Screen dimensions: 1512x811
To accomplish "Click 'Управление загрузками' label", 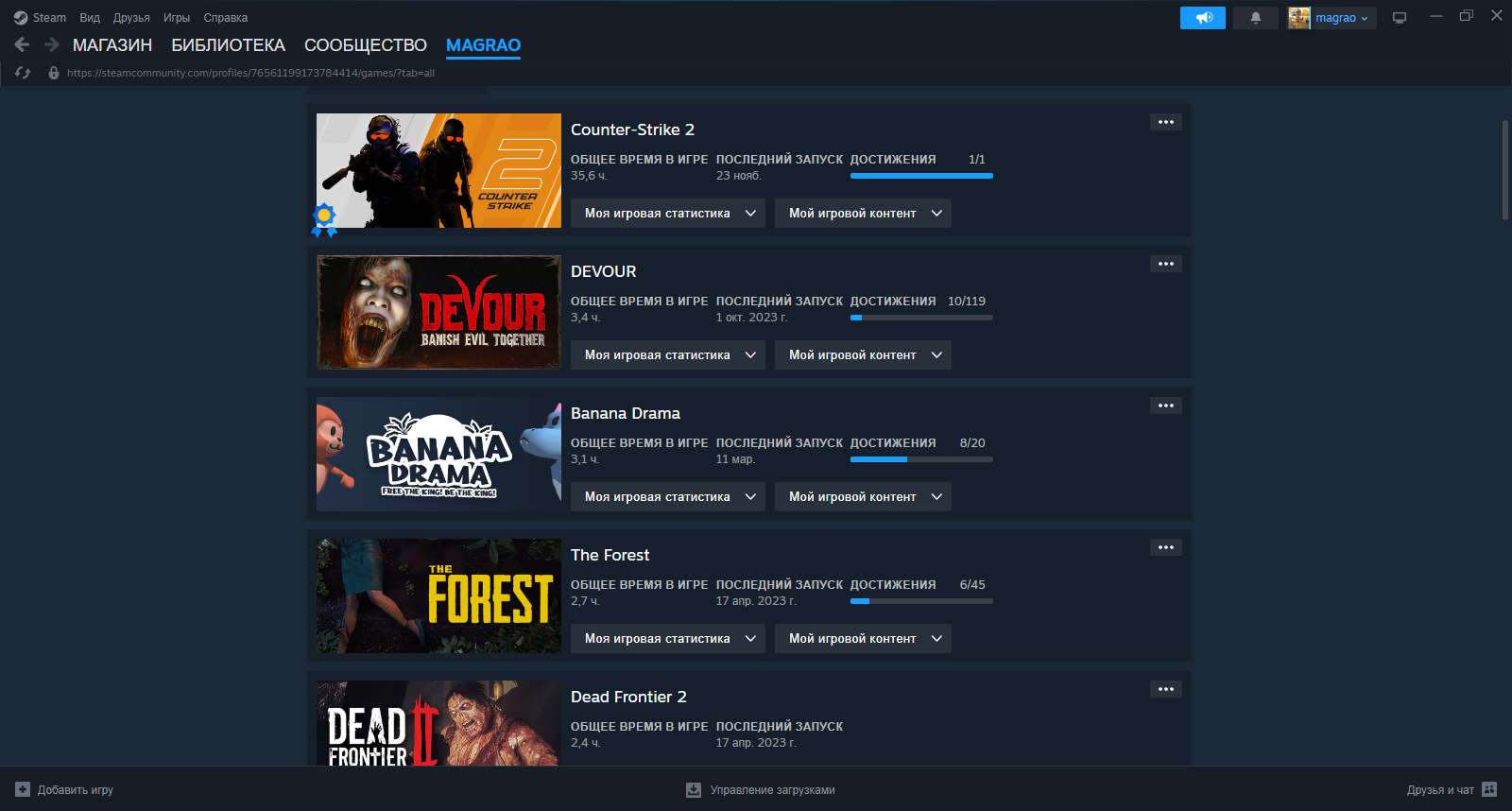I will click(x=773, y=790).
